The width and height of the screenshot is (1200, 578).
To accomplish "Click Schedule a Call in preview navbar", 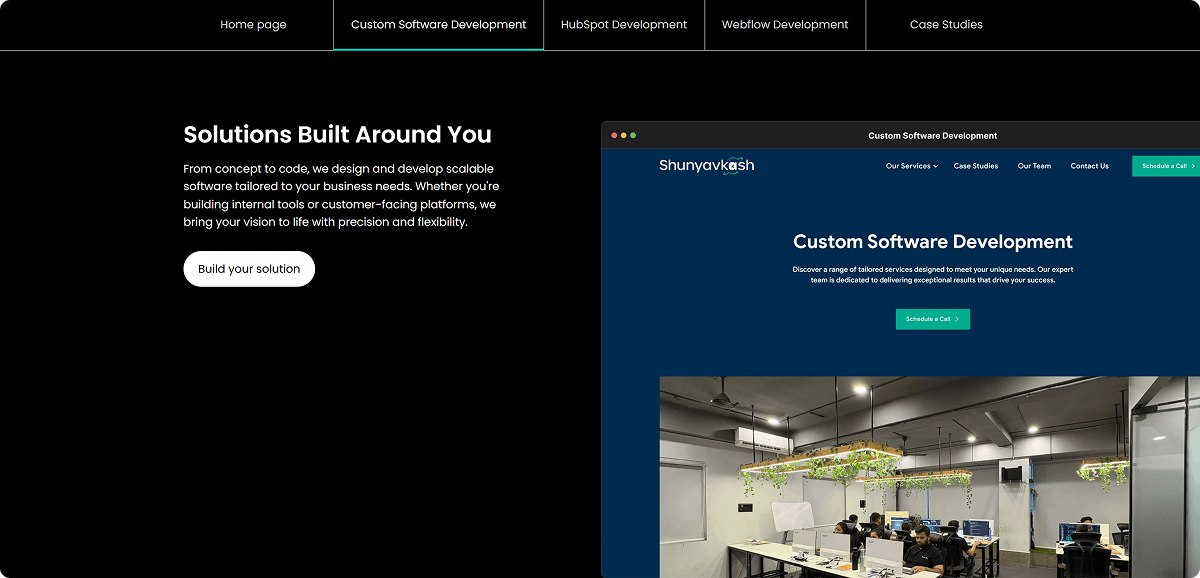I will [1166, 166].
